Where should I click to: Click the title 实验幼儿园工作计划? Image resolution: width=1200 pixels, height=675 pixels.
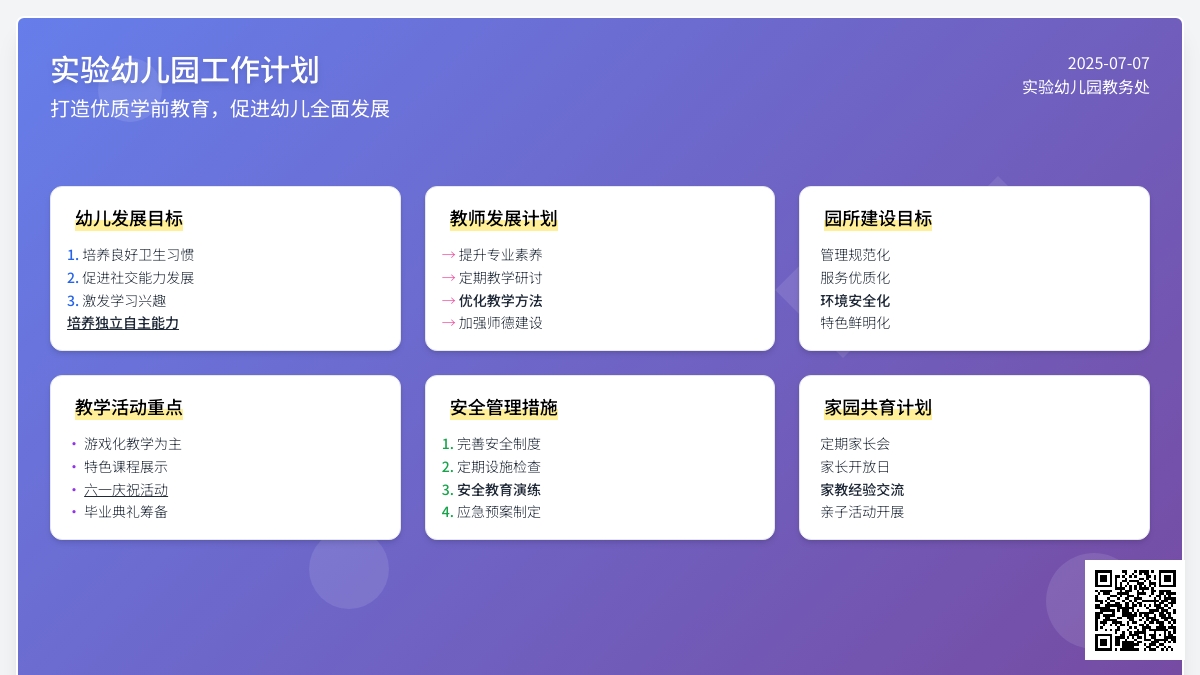tap(185, 71)
